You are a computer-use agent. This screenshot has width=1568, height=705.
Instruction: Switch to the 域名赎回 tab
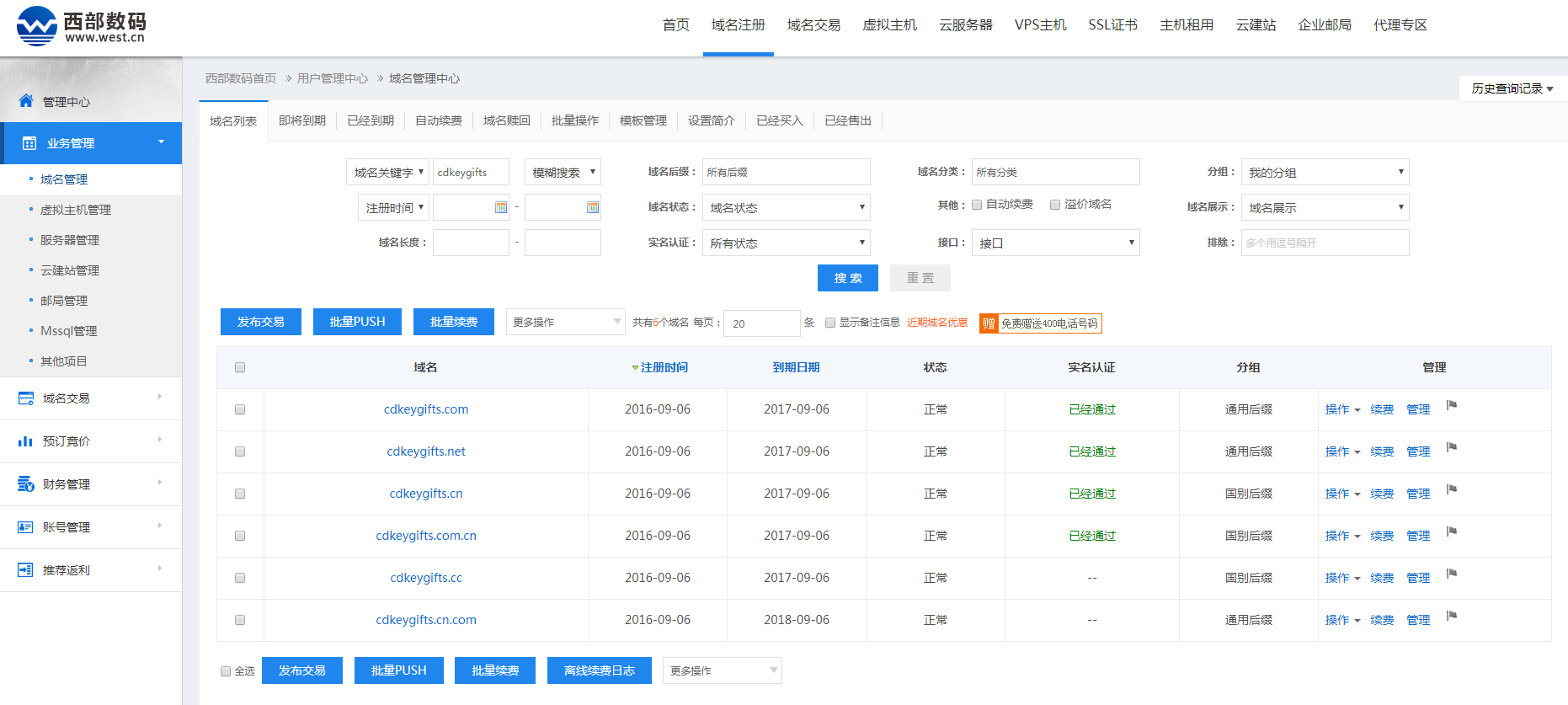pos(507,120)
